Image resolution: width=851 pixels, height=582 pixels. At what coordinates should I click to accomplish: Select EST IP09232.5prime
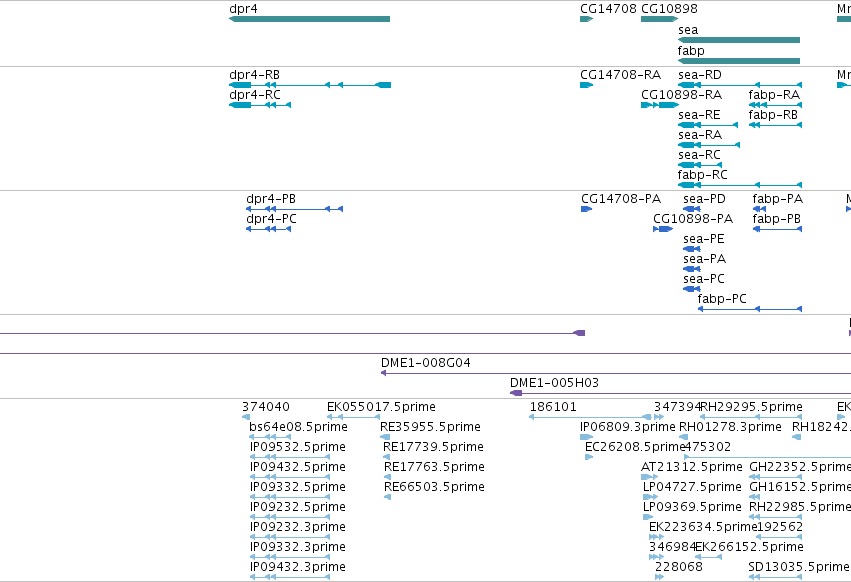tap(290, 517)
